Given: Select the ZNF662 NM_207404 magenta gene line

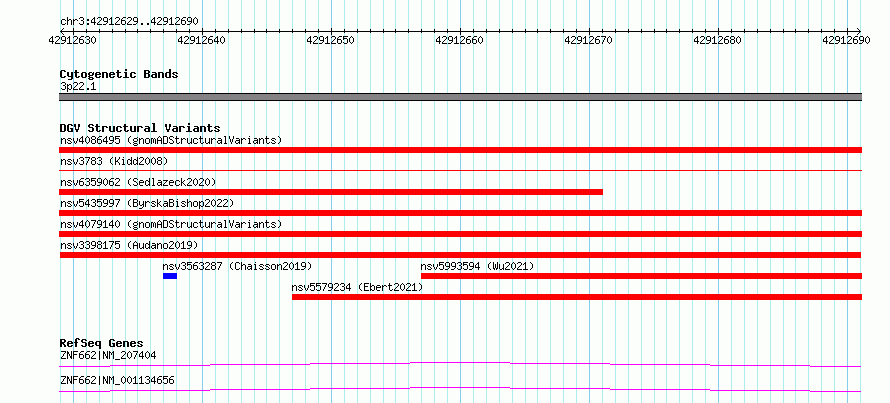Looking at the screenshot, I should [x=460, y=364].
